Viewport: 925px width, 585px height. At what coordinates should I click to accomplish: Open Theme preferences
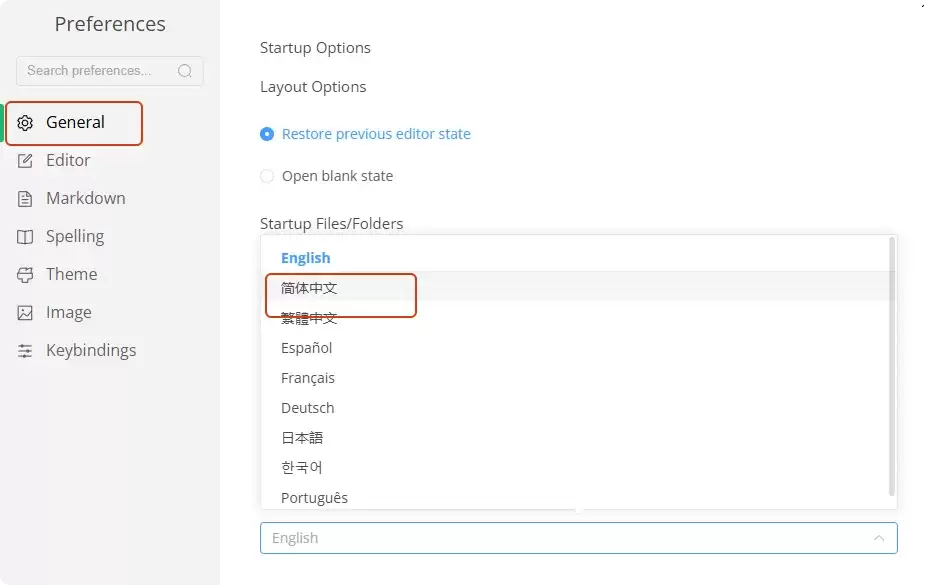[71, 274]
